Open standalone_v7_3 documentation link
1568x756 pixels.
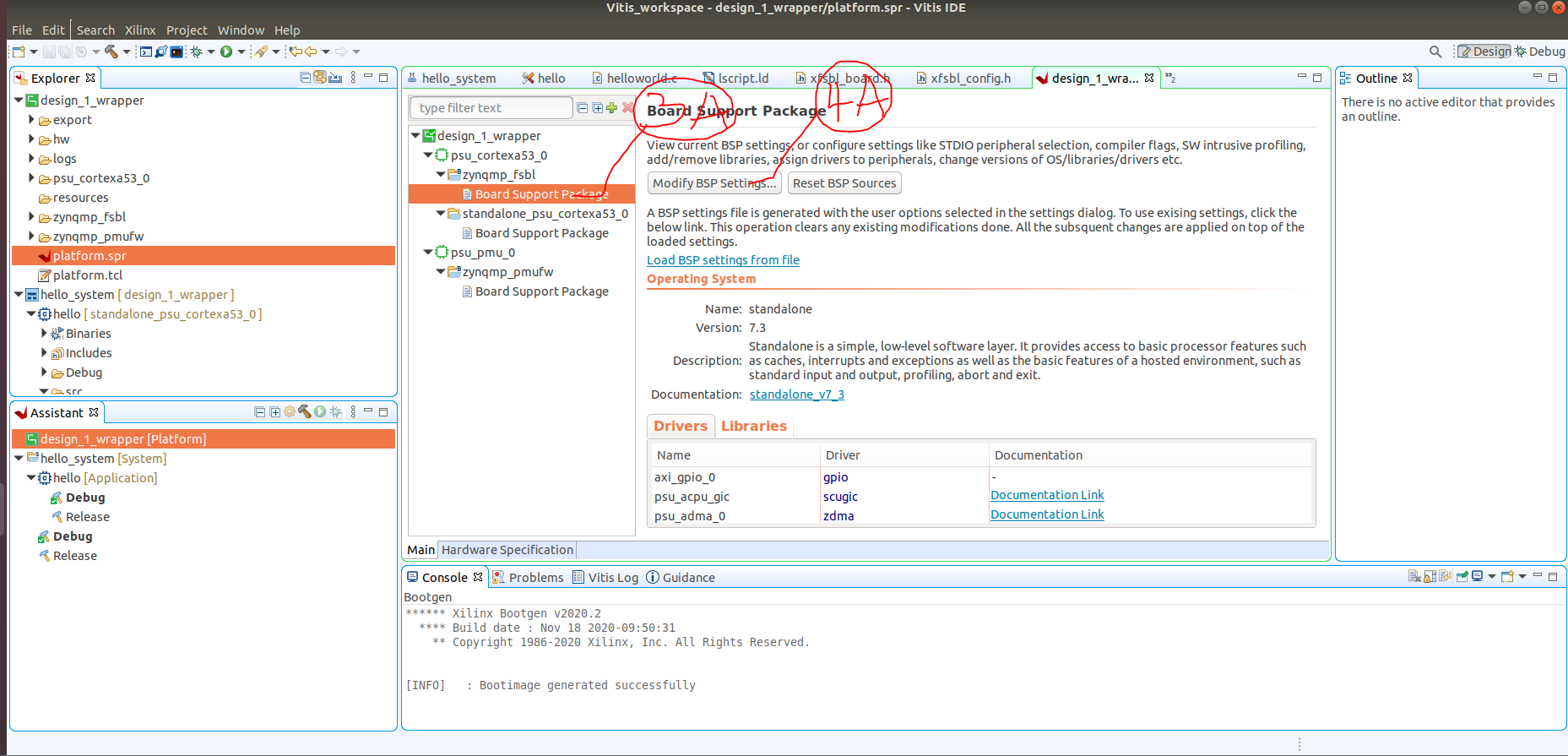[797, 394]
